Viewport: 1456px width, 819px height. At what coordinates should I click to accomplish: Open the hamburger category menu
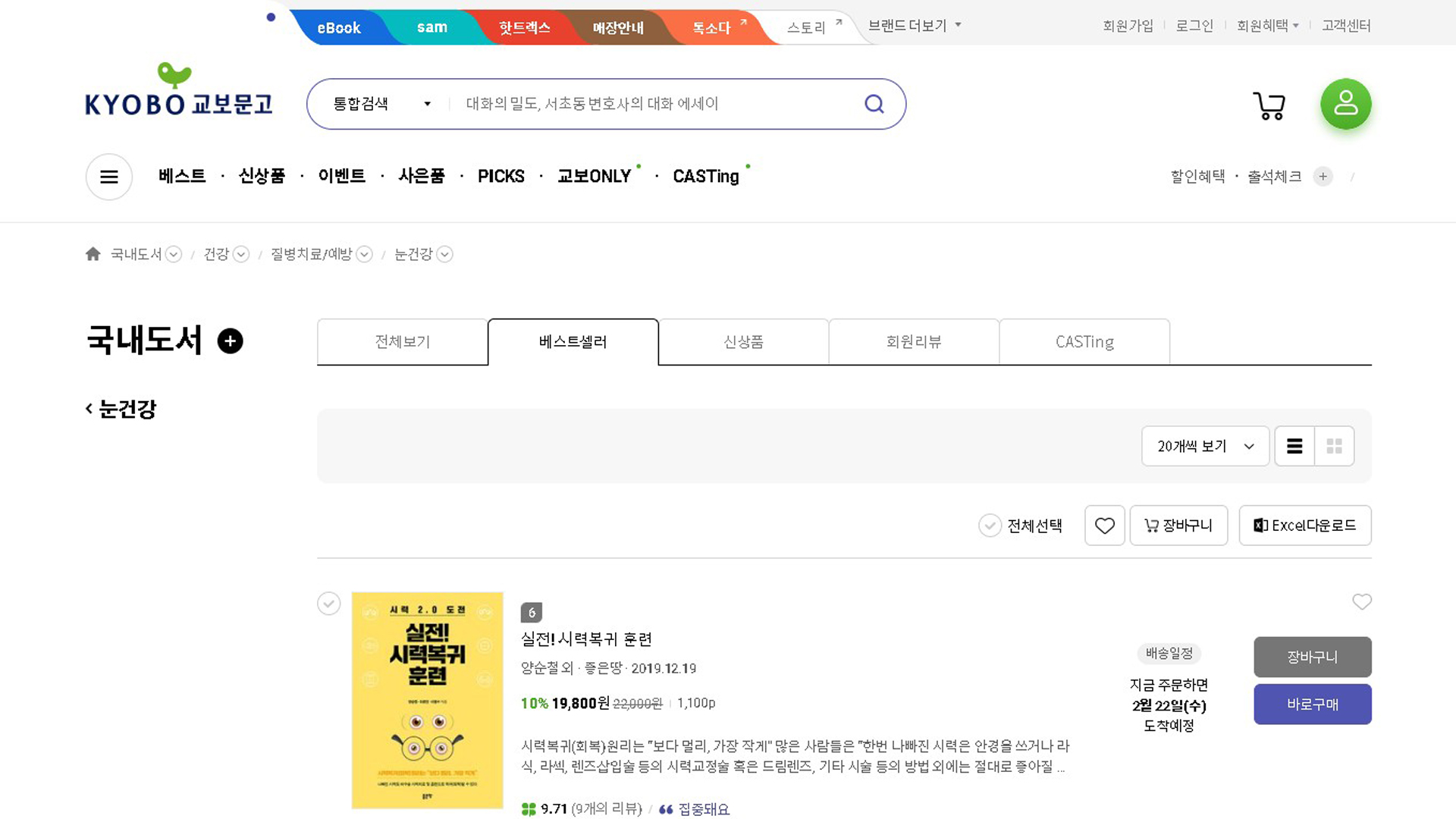109,177
